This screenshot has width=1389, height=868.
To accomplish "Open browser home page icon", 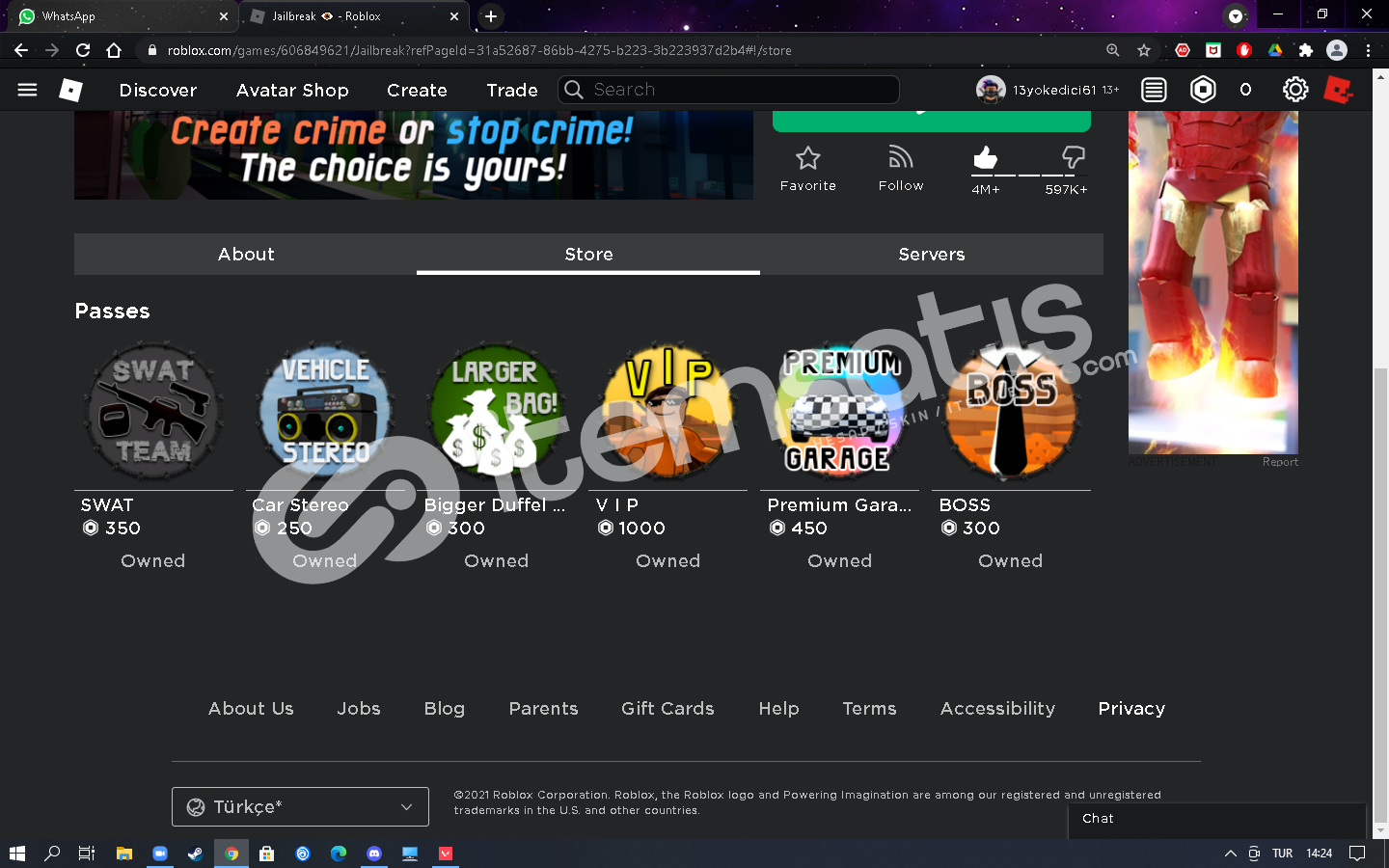I will (x=114, y=50).
